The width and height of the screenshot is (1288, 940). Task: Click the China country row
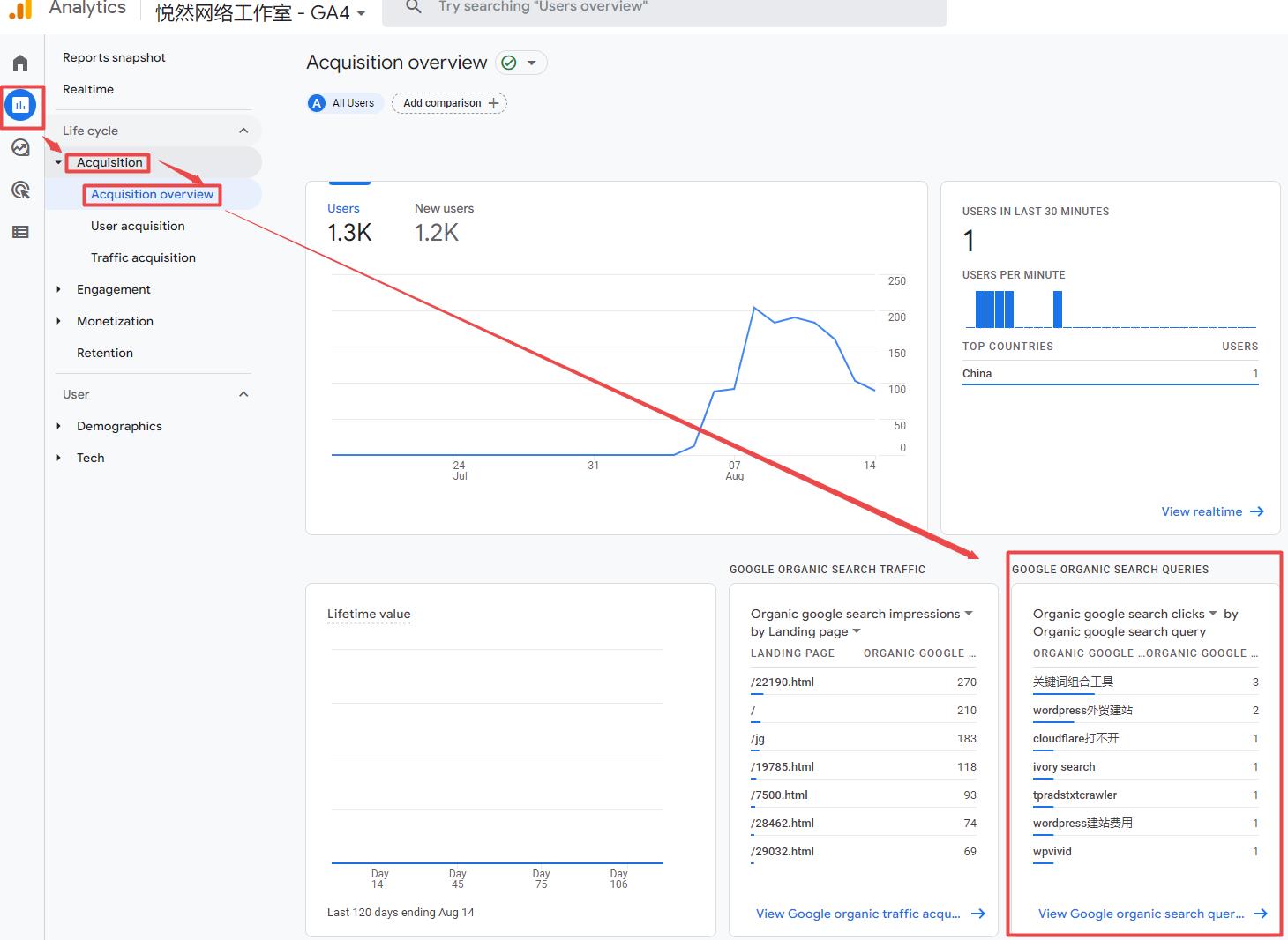[1110, 374]
